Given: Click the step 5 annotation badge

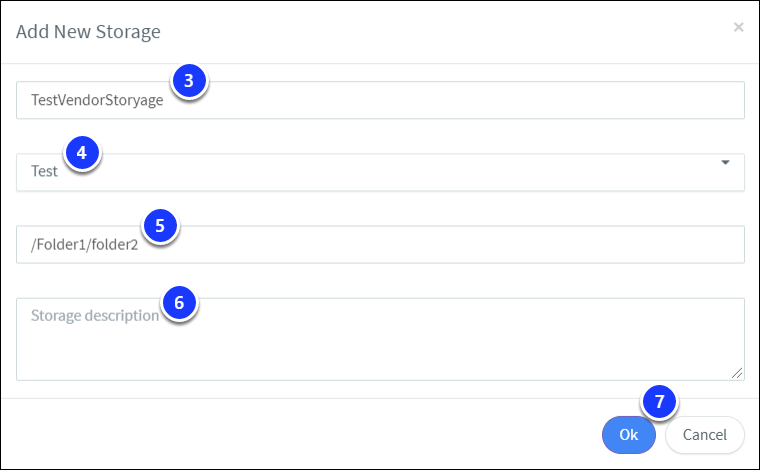Looking at the screenshot, I should tap(160, 226).
